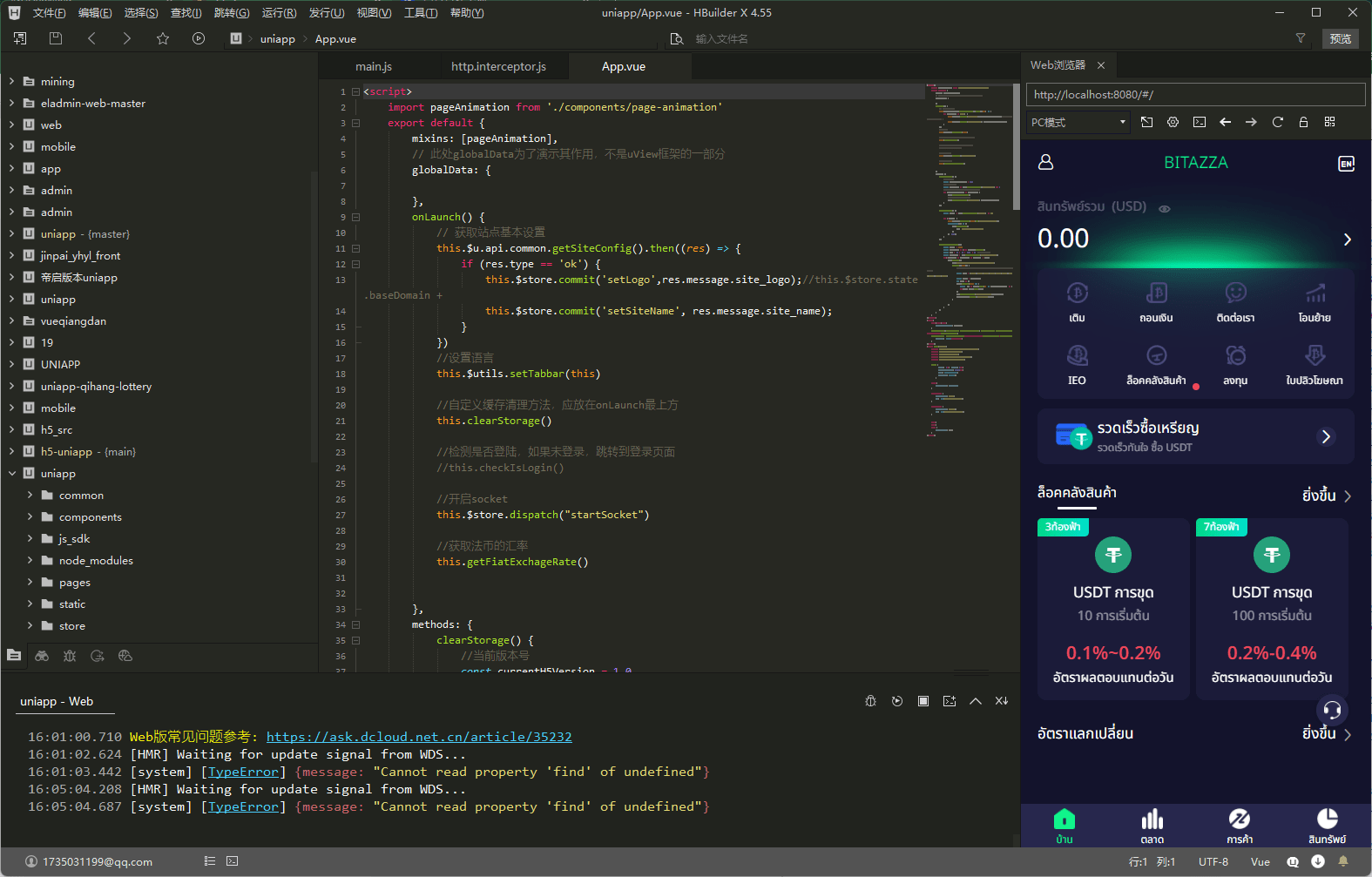Toggle asset balance visibility eye icon
This screenshot has width=1372, height=877.
(x=1164, y=208)
